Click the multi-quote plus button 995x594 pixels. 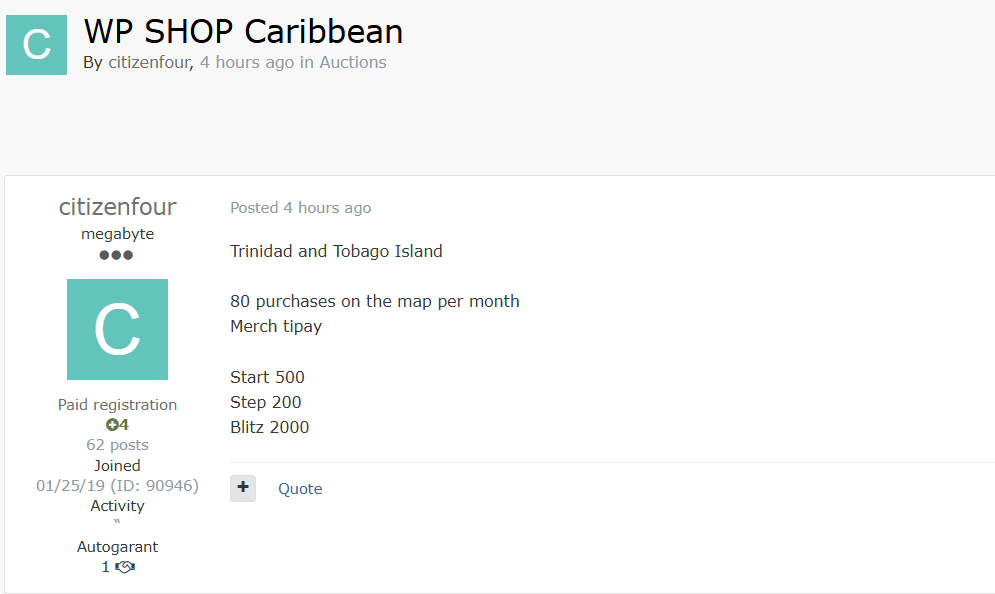pos(243,488)
